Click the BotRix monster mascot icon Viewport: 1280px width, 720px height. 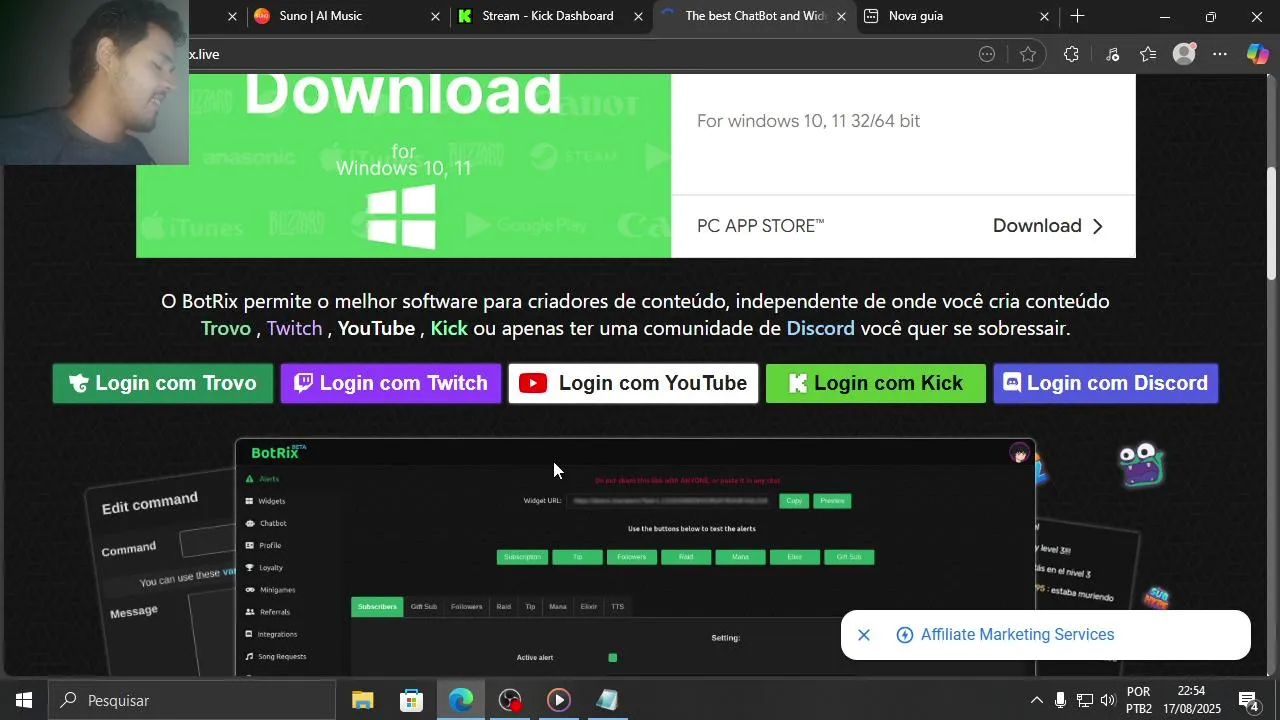(1142, 464)
